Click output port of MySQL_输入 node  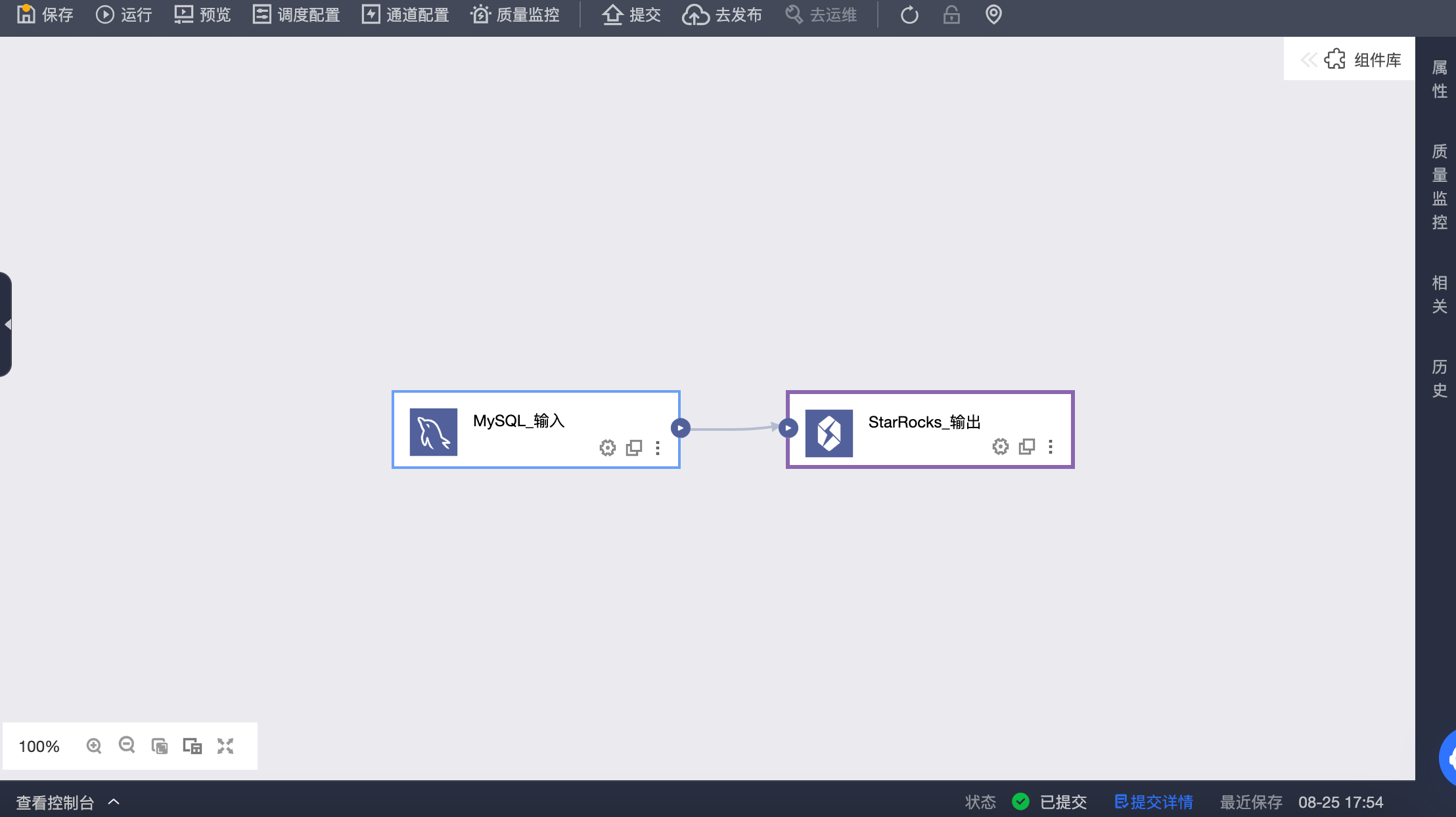(681, 428)
